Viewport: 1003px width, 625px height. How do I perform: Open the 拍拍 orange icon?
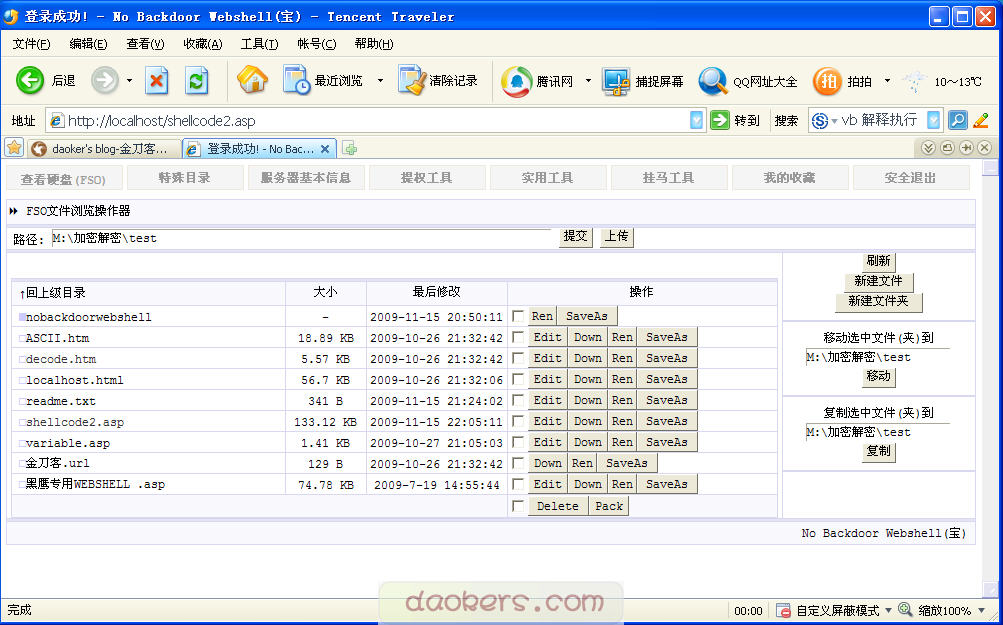click(x=827, y=81)
